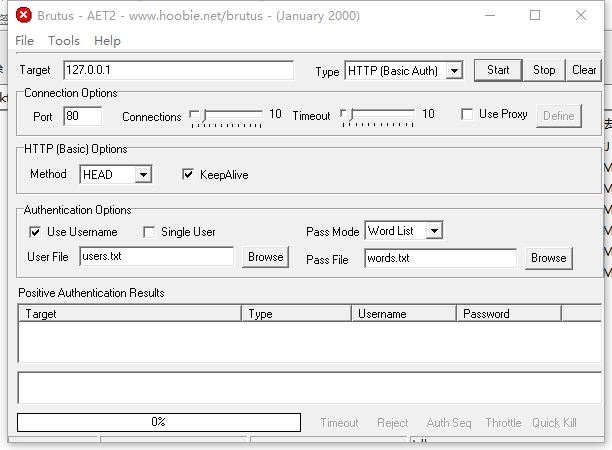Image resolution: width=612 pixels, height=450 pixels.
Task: Click the Auth Seq status indicator
Action: [449, 423]
